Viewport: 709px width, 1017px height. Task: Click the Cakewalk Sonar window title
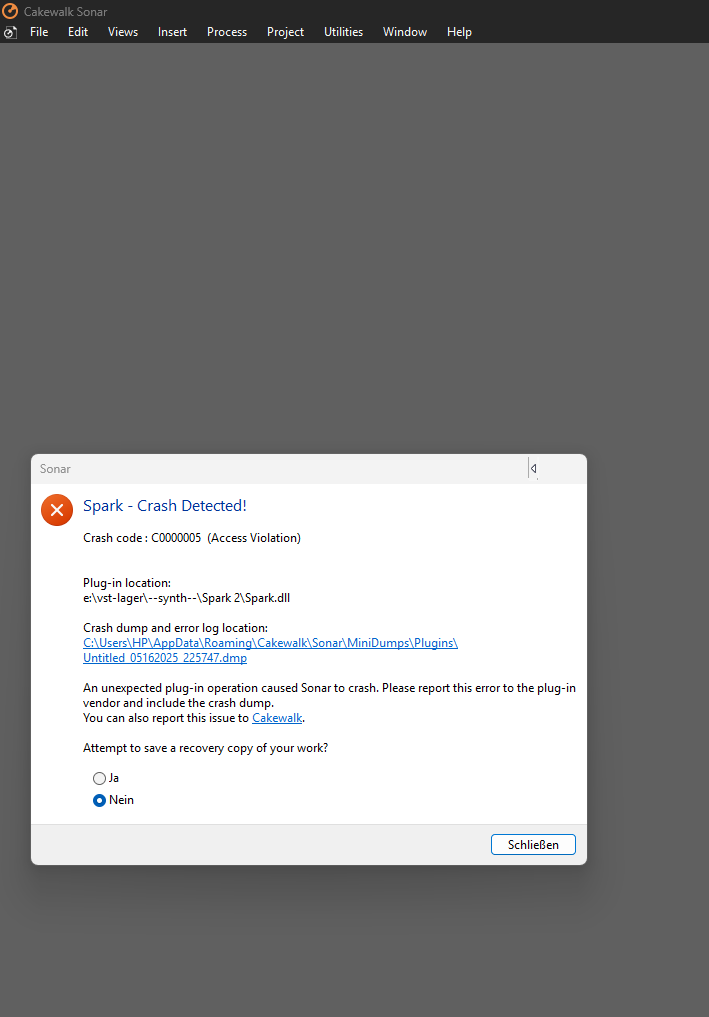point(66,12)
